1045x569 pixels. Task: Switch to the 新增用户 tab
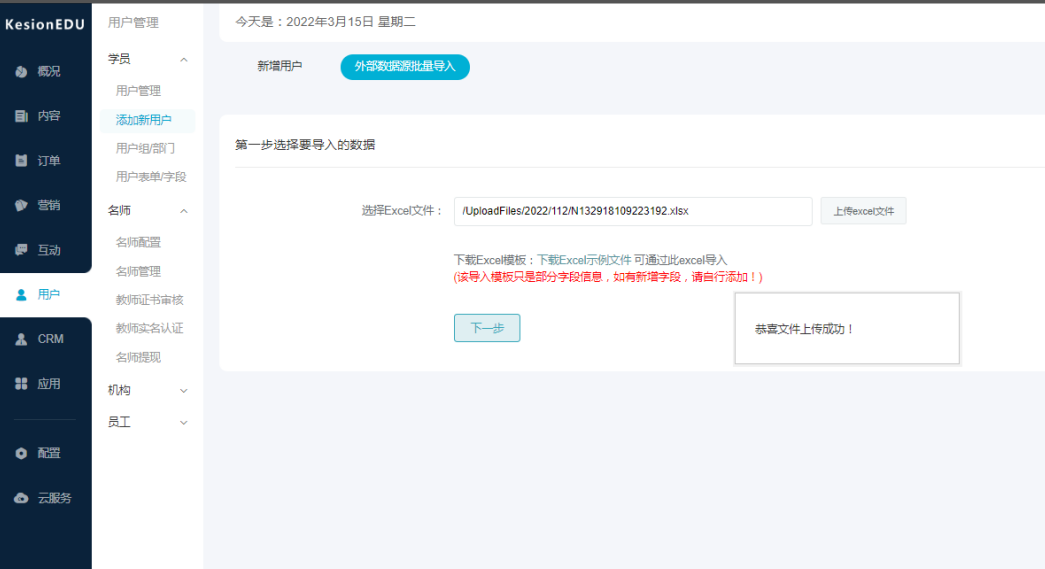pyautogui.click(x=279, y=66)
